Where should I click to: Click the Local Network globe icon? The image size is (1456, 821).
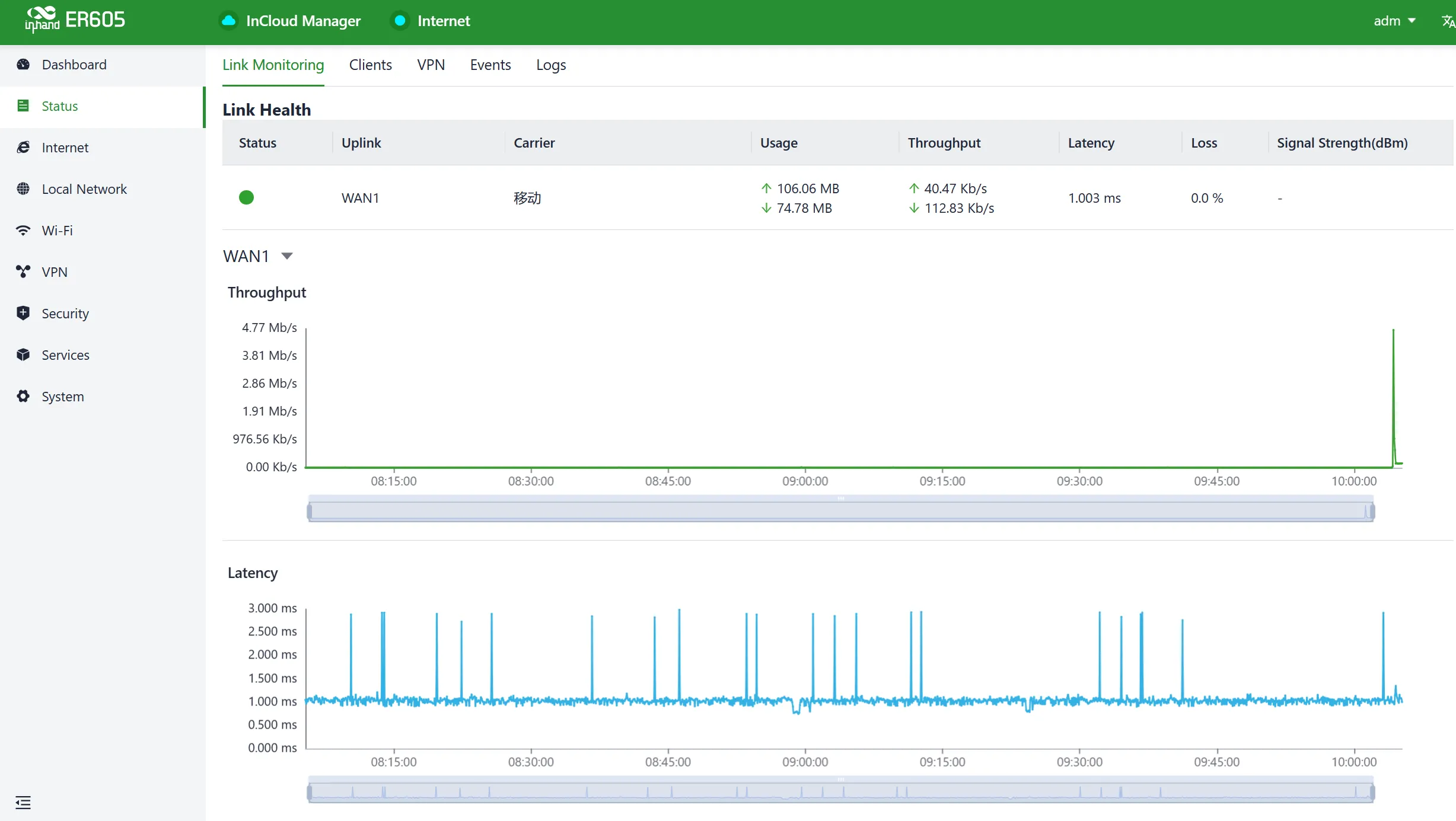(23, 189)
